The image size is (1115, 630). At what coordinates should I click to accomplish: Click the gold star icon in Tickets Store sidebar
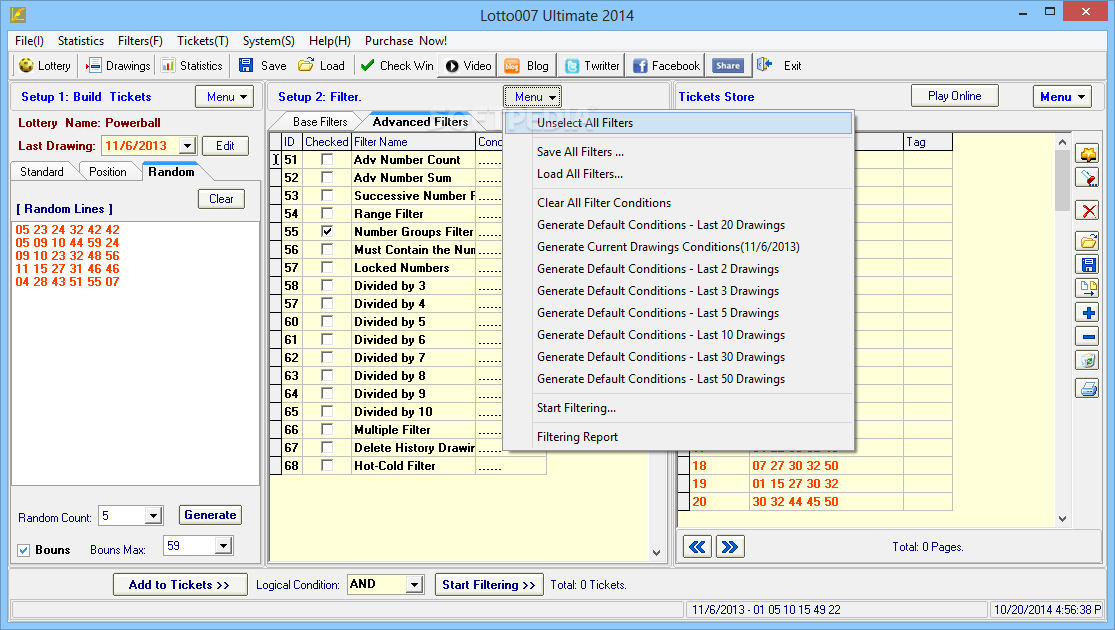(1087, 154)
